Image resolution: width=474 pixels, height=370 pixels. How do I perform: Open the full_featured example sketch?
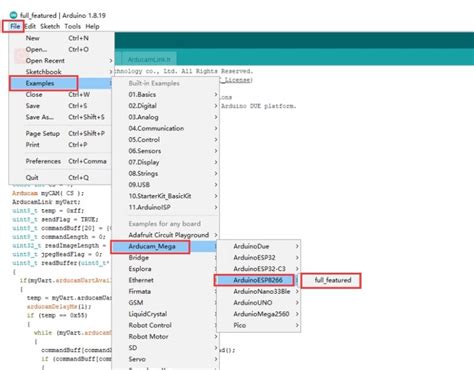(x=332, y=280)
